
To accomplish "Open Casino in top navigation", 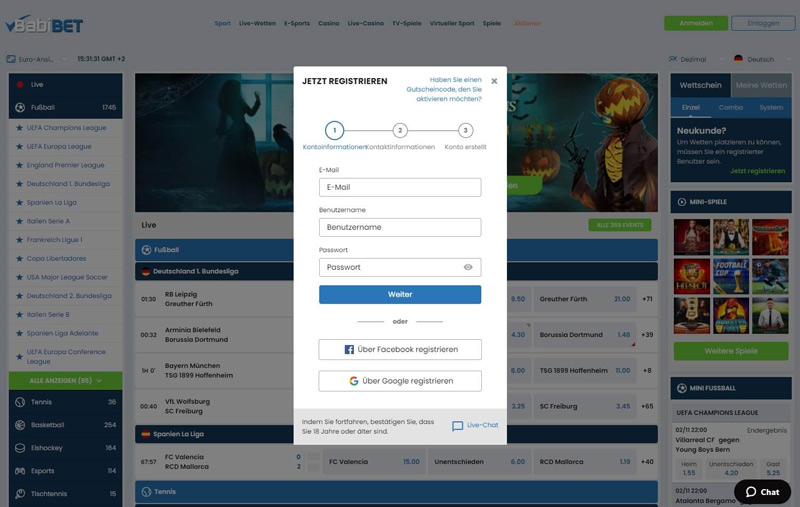I will point(329,23).
